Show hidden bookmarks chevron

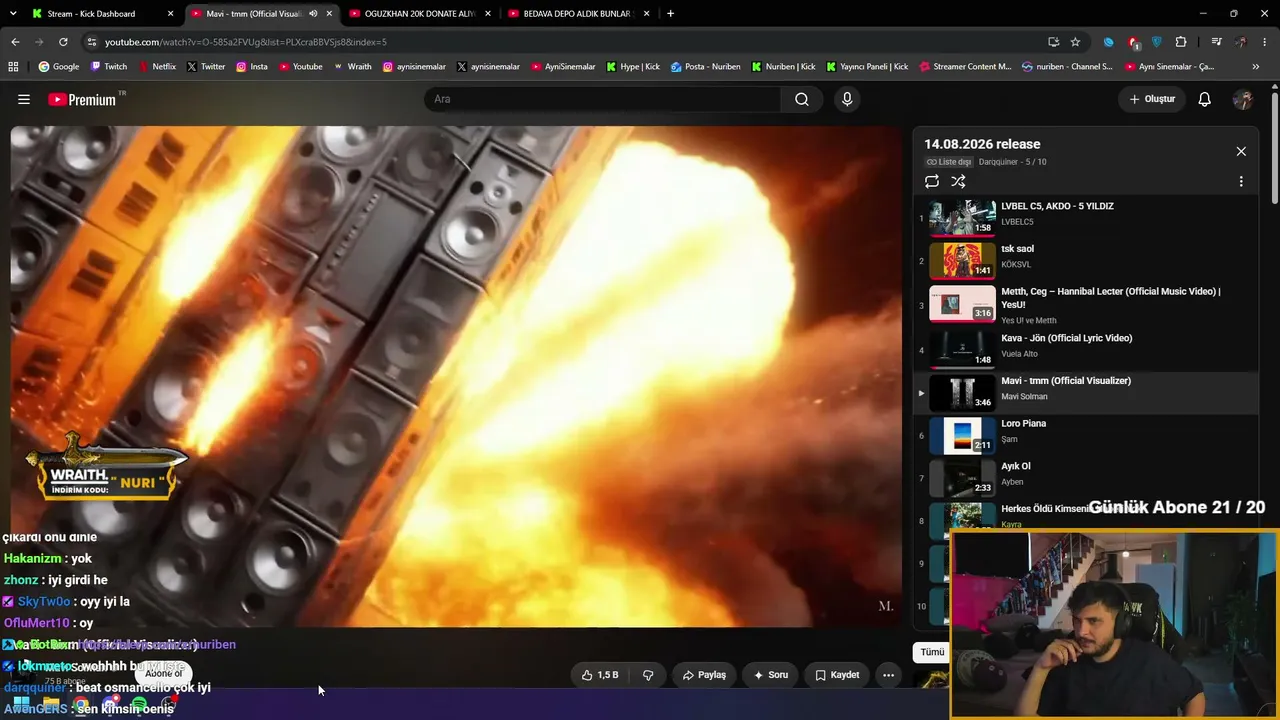tap(1256, 67)
